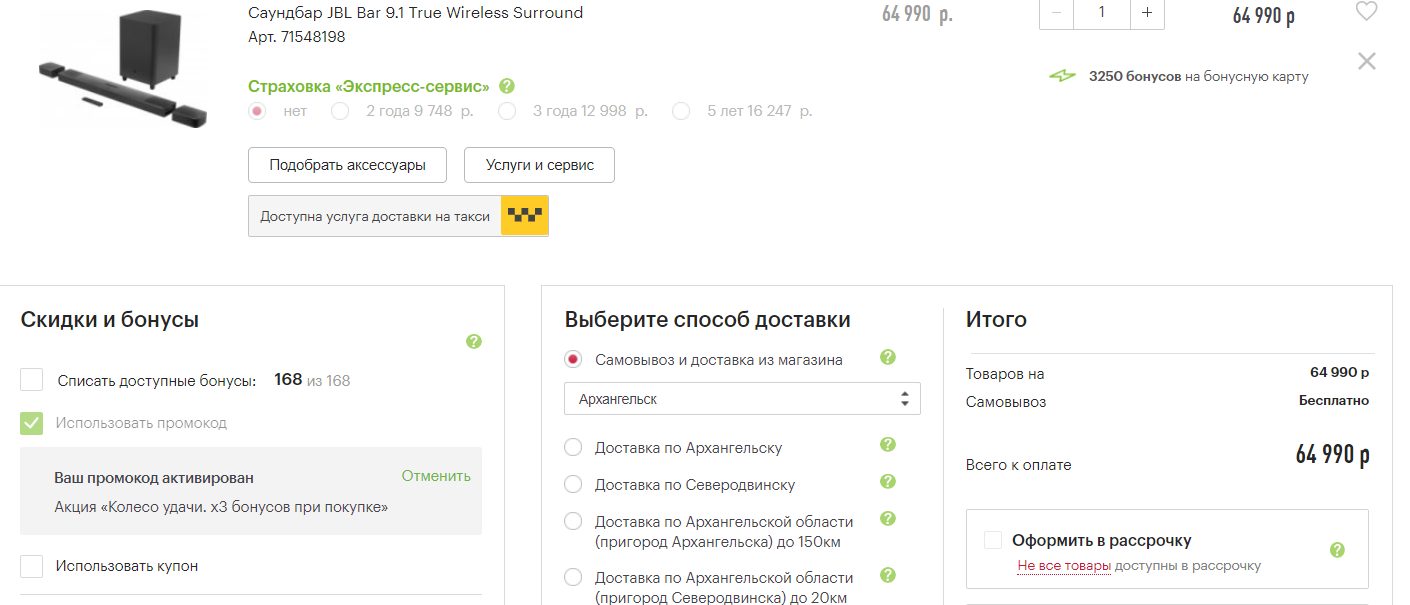
Task: Open Услуги и сервис button
Action: coord(539,165)
